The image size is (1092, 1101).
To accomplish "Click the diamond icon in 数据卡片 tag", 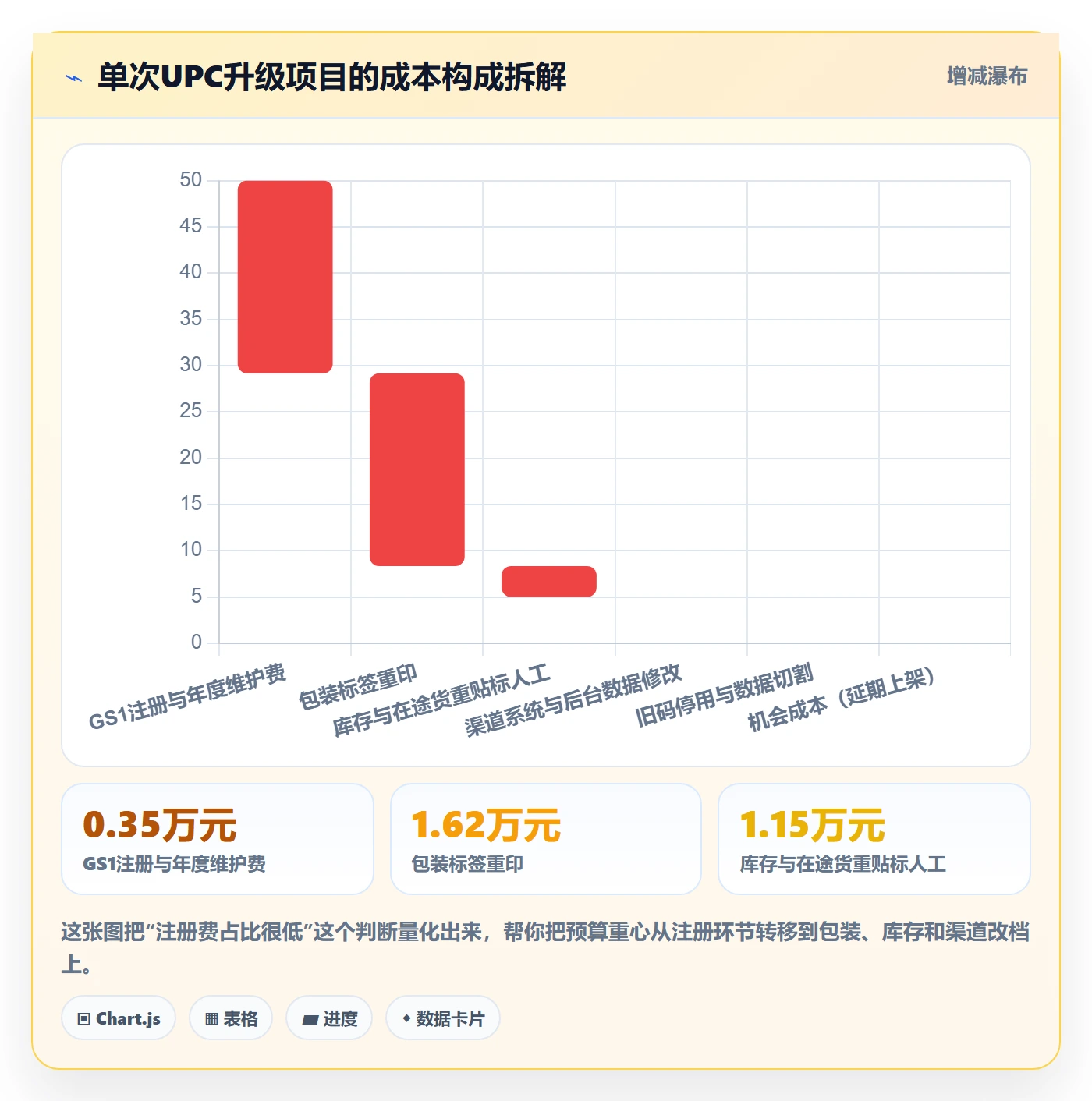I will pyautogui.click(x=406, y=1018).
